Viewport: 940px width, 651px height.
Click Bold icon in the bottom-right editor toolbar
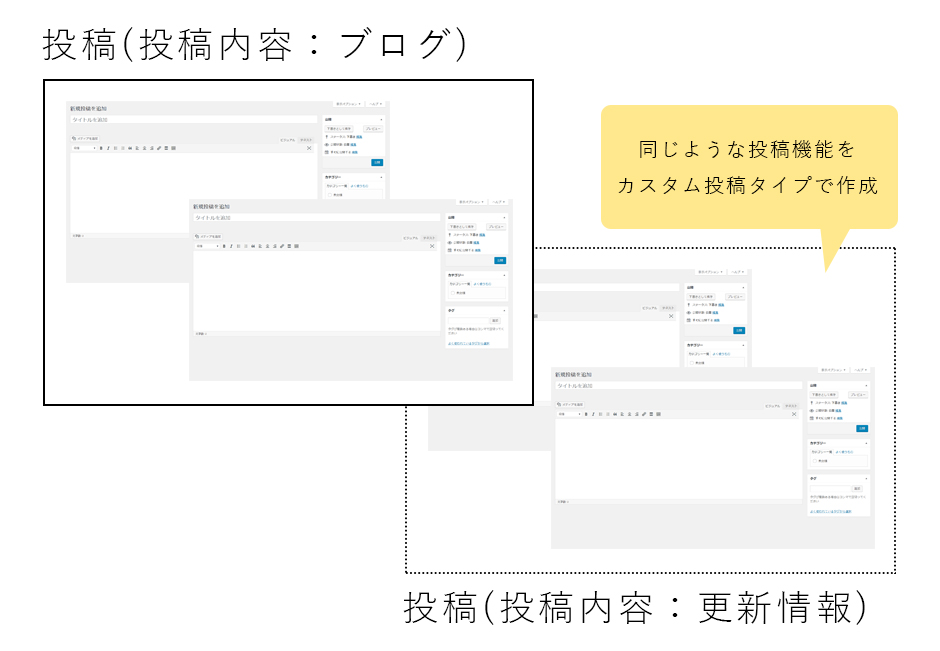click(585, 414)
